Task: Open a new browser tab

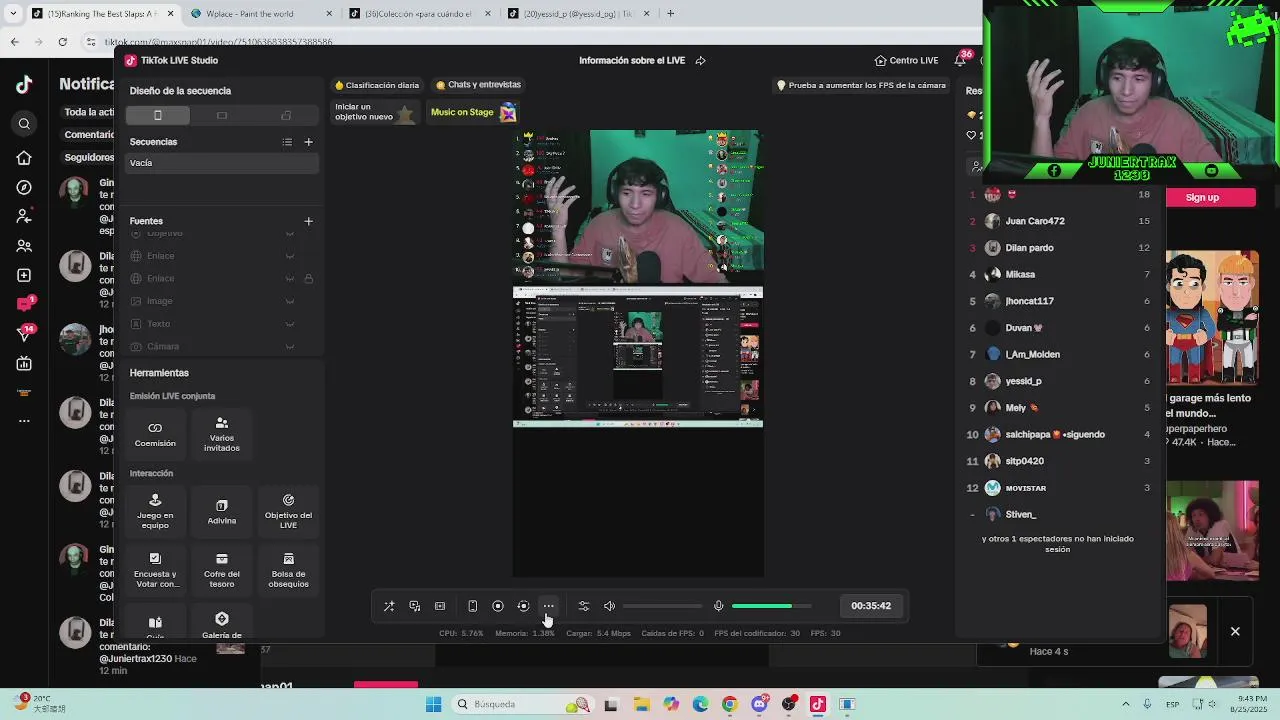Action: [670, 14]
